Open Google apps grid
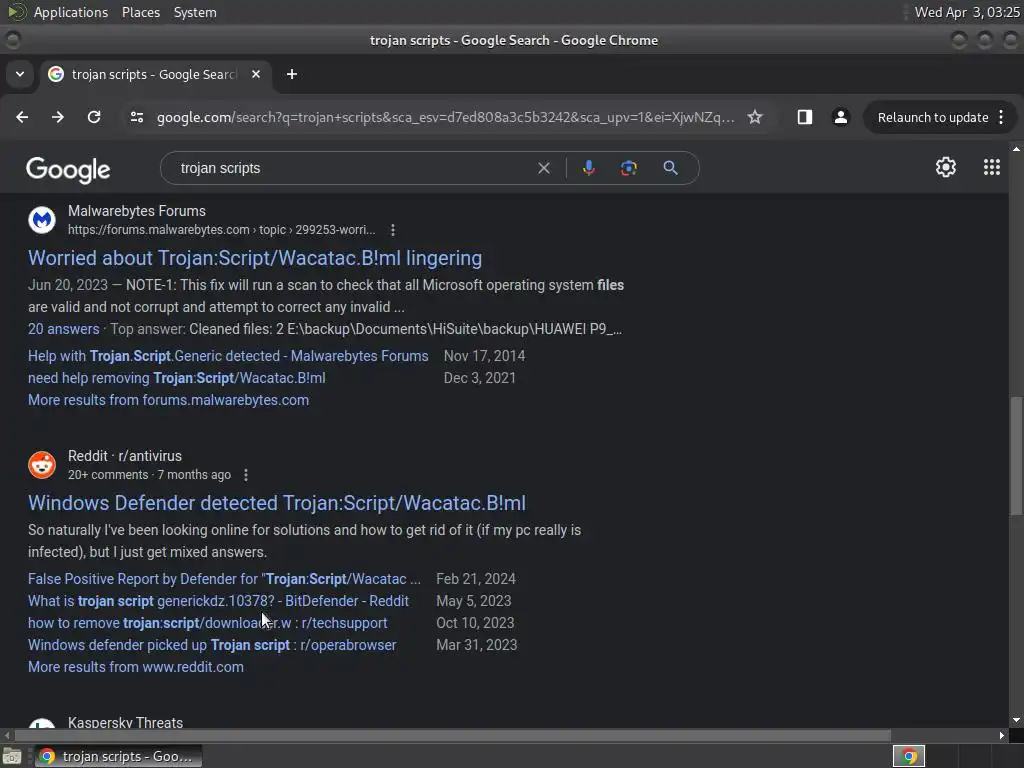Viewport: 1024px width, 768px height. point(991,167)
